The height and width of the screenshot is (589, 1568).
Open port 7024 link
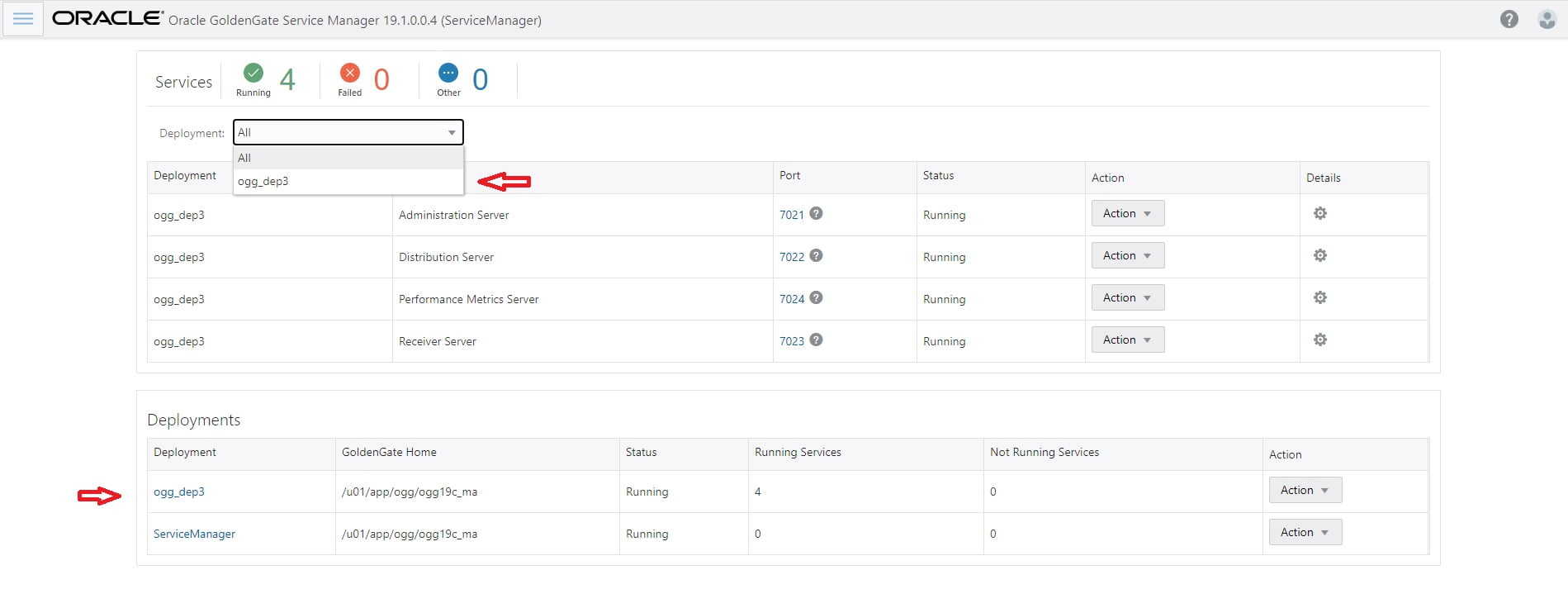point(791,299)
